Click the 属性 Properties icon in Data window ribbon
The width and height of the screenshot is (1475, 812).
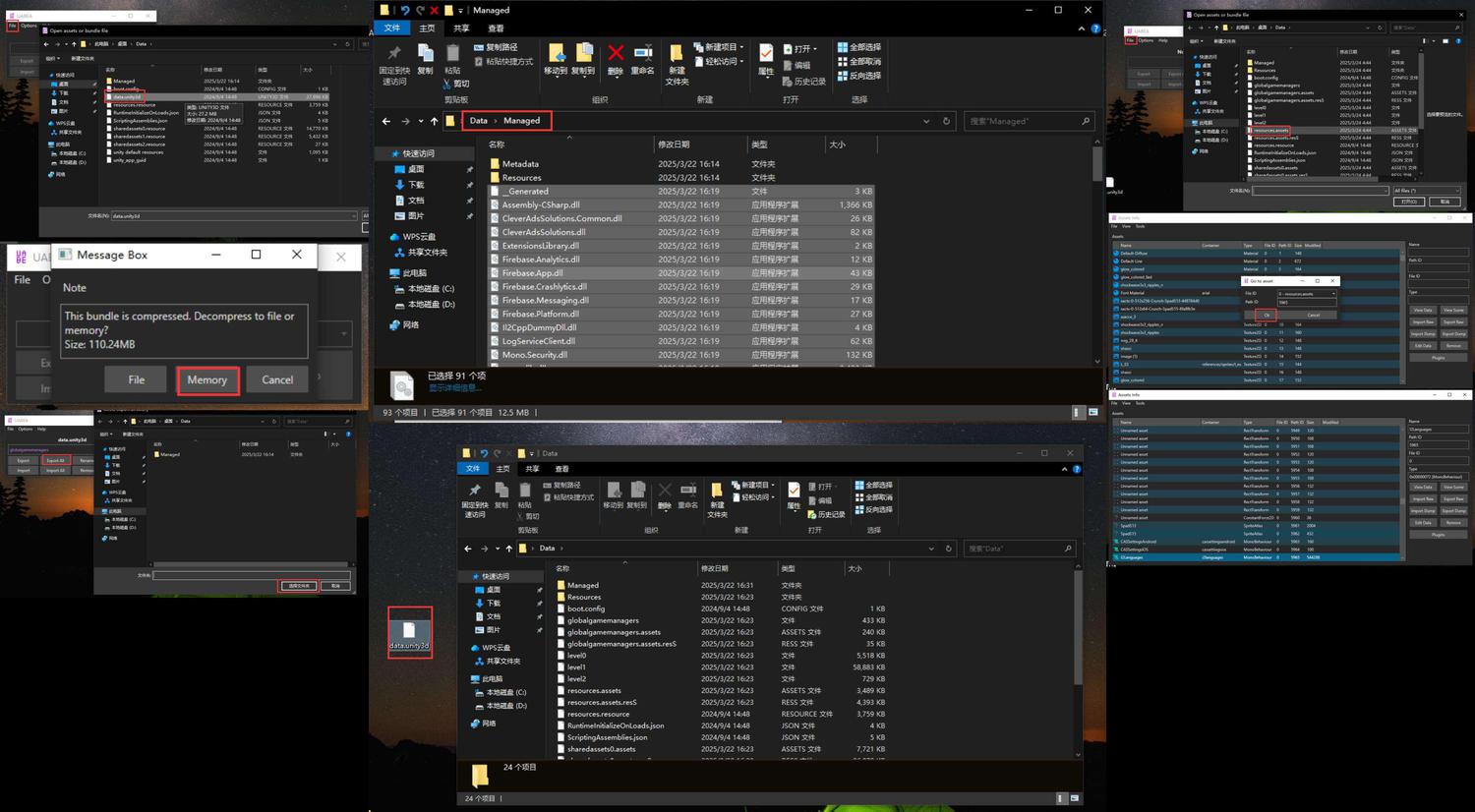pos(794,494)
